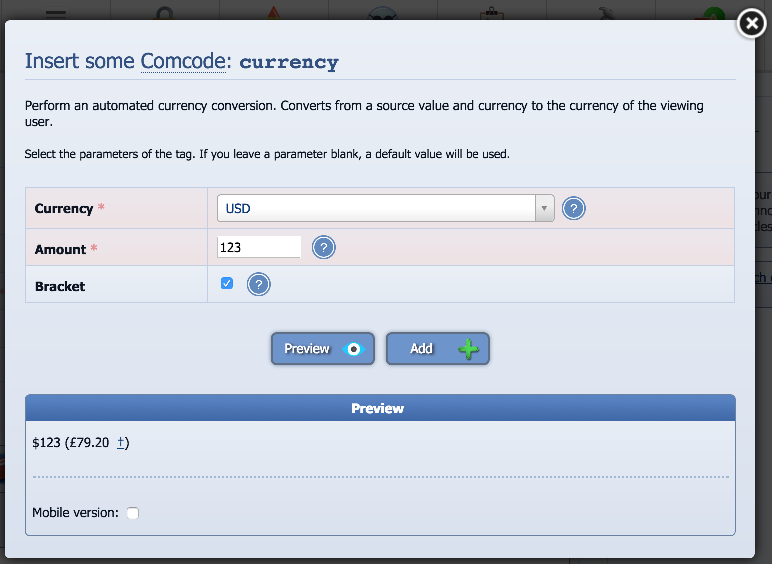Focus the Amount input field
This screenshot has height=564, width=772.
click(258, 247)
